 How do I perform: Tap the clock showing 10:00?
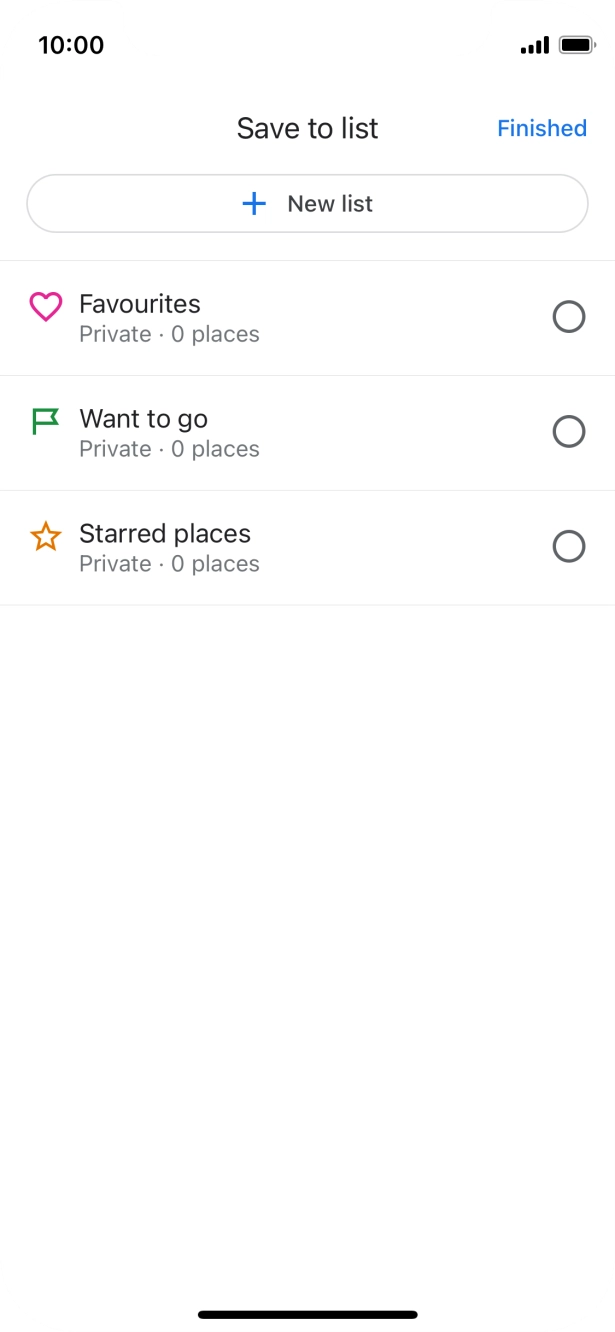click(x=73, y=45)
